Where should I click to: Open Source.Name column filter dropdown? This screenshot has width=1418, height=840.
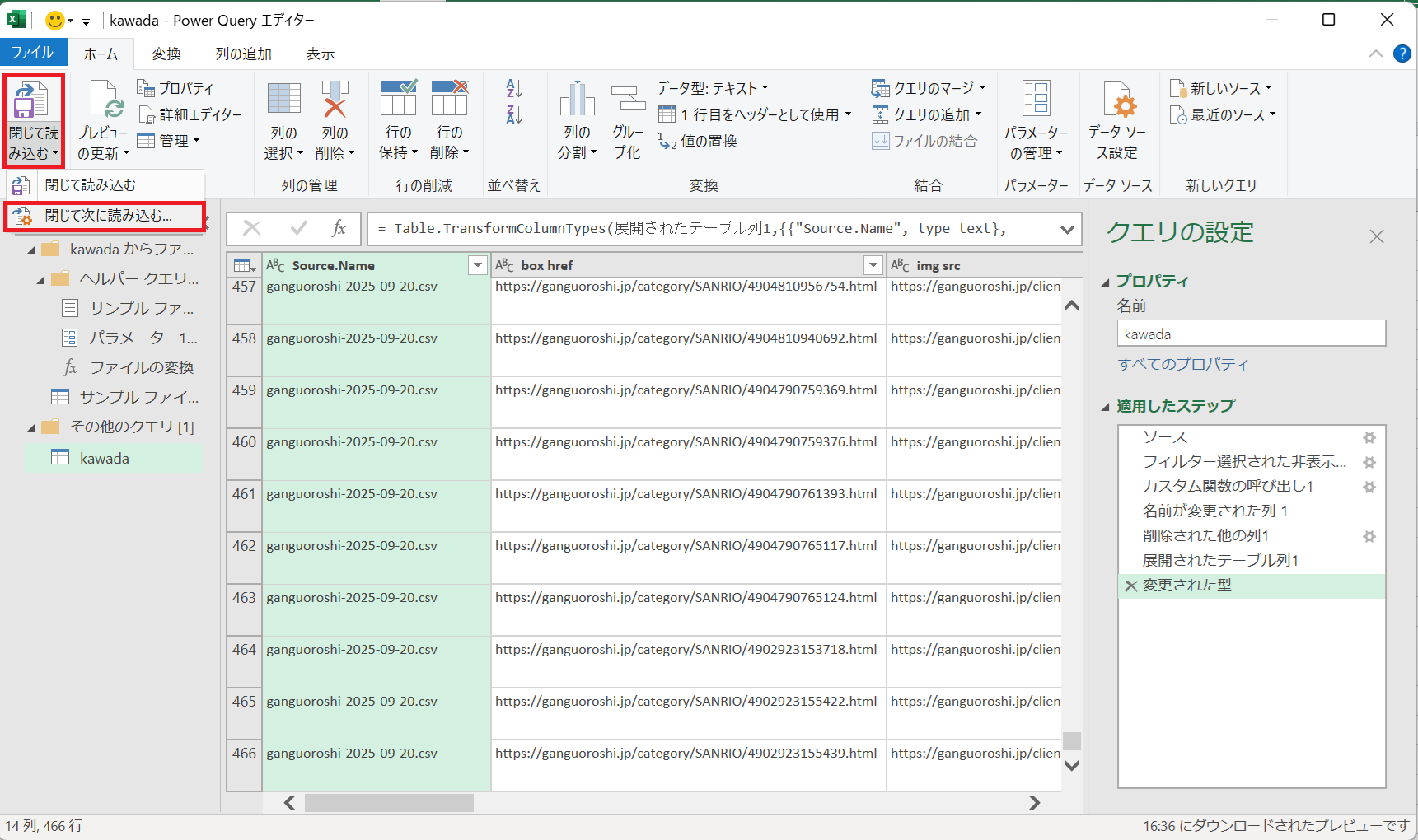coord(477,265)
